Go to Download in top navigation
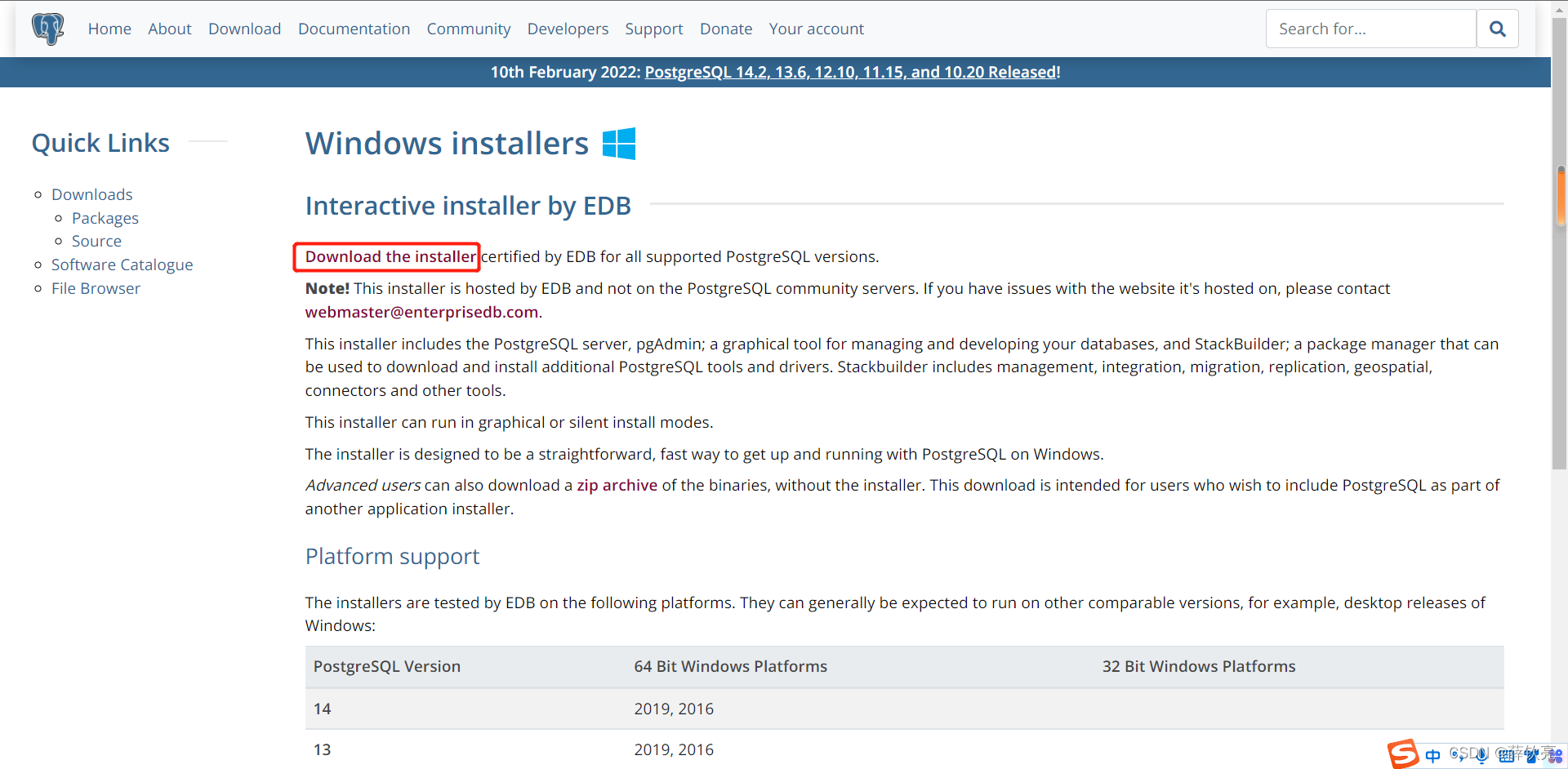The height and width of the screenshot is (769, 1568). pos(244,29)
